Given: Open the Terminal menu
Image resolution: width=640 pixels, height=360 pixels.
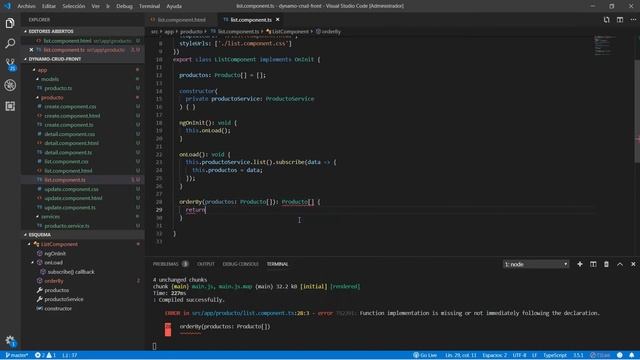Looking at the screenshot, I should pyautogui.click(x=149, y=6).
